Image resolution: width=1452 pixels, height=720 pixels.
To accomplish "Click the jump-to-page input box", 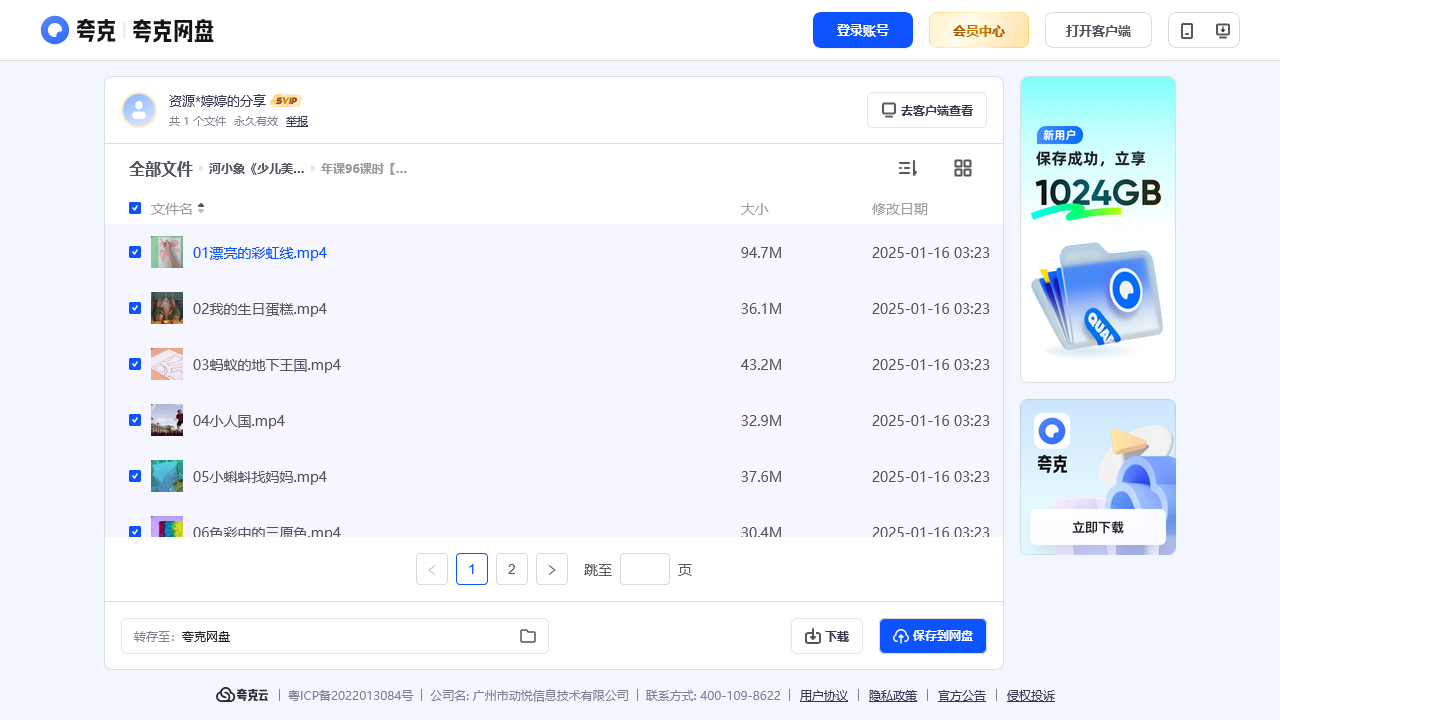I will pyautogui.click(x=645, y=569).
